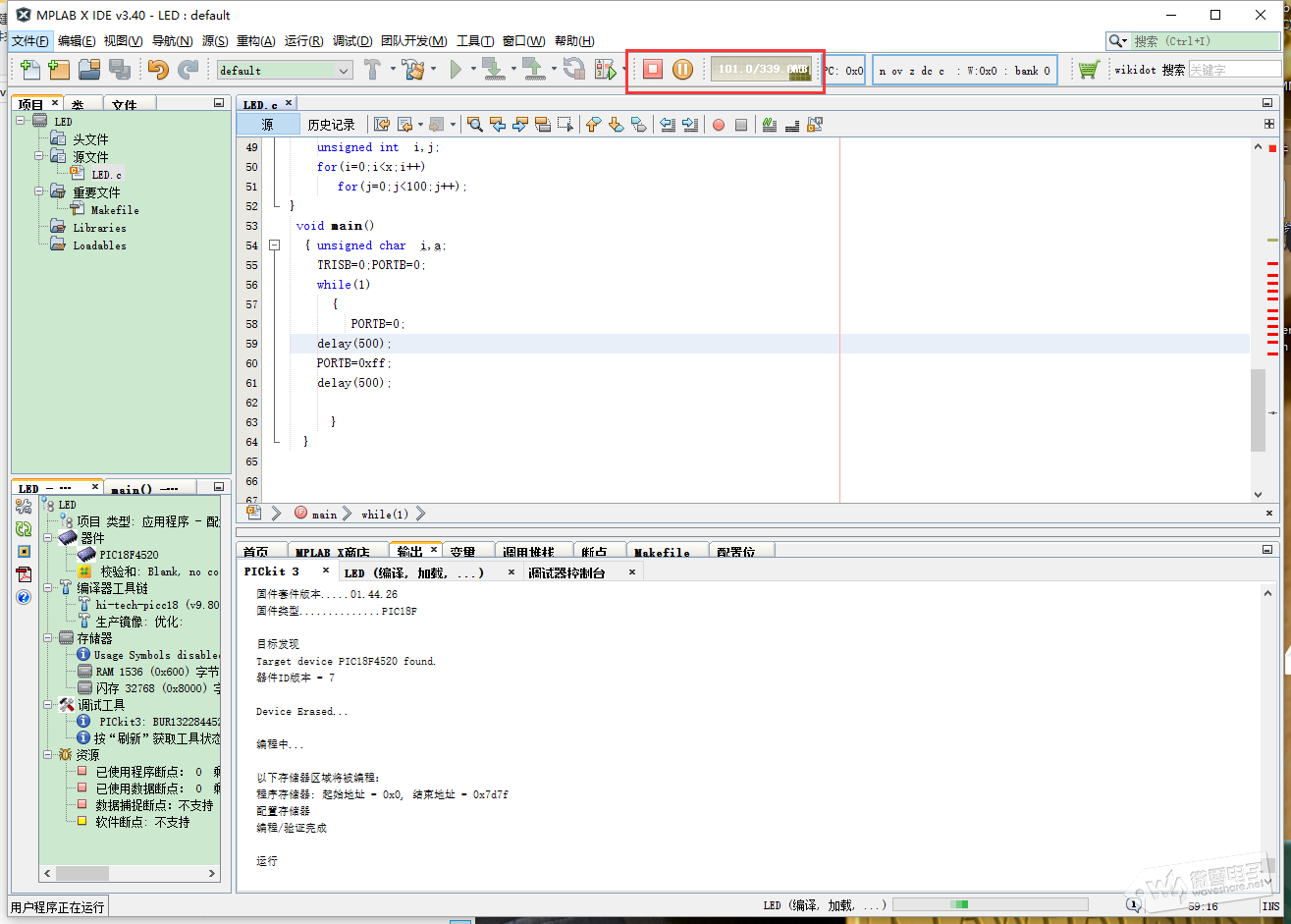Open the 运行(R) menu

pyautogui.click(x=303, y=41)
